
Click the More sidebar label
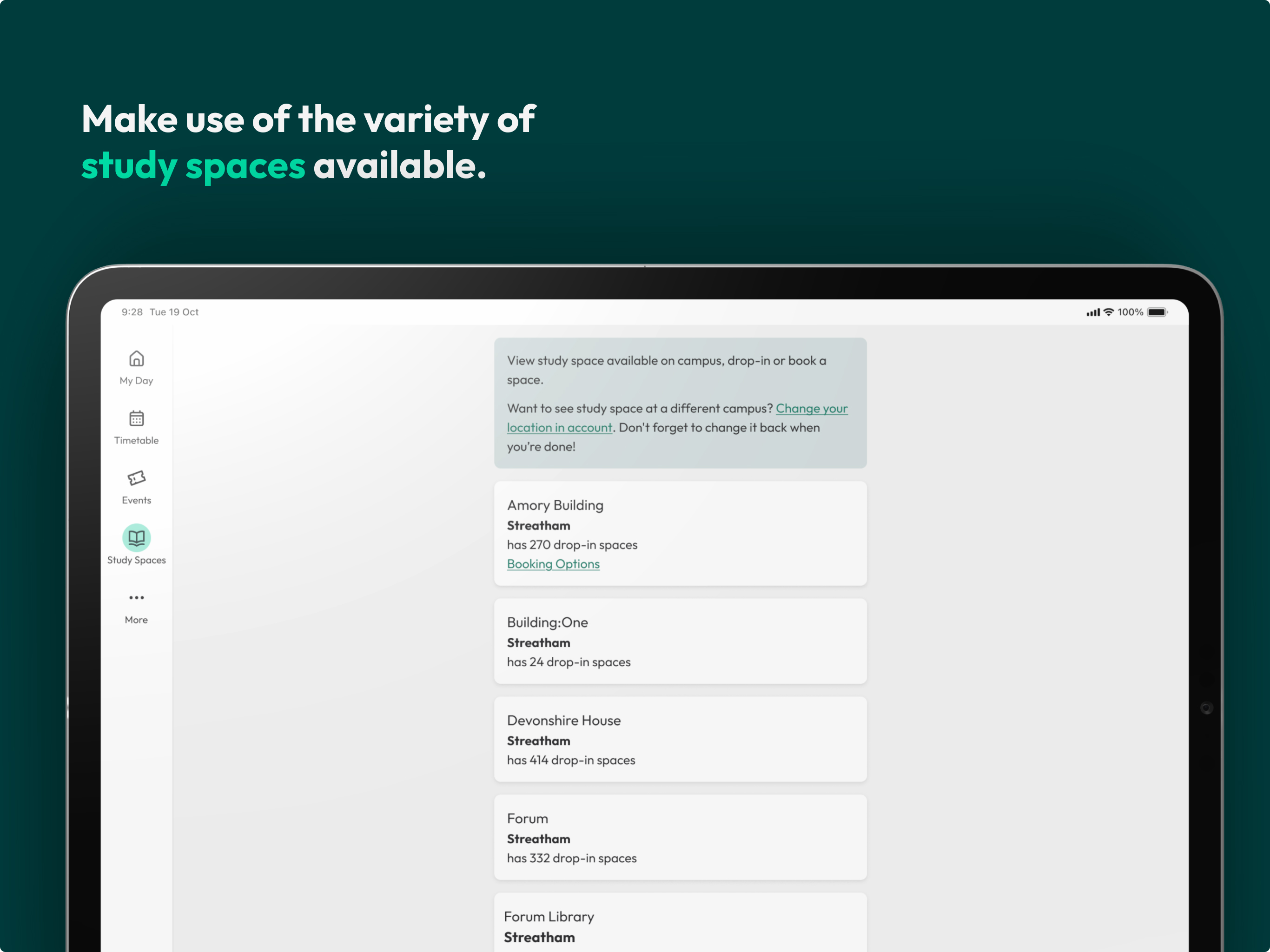point(136,620)
